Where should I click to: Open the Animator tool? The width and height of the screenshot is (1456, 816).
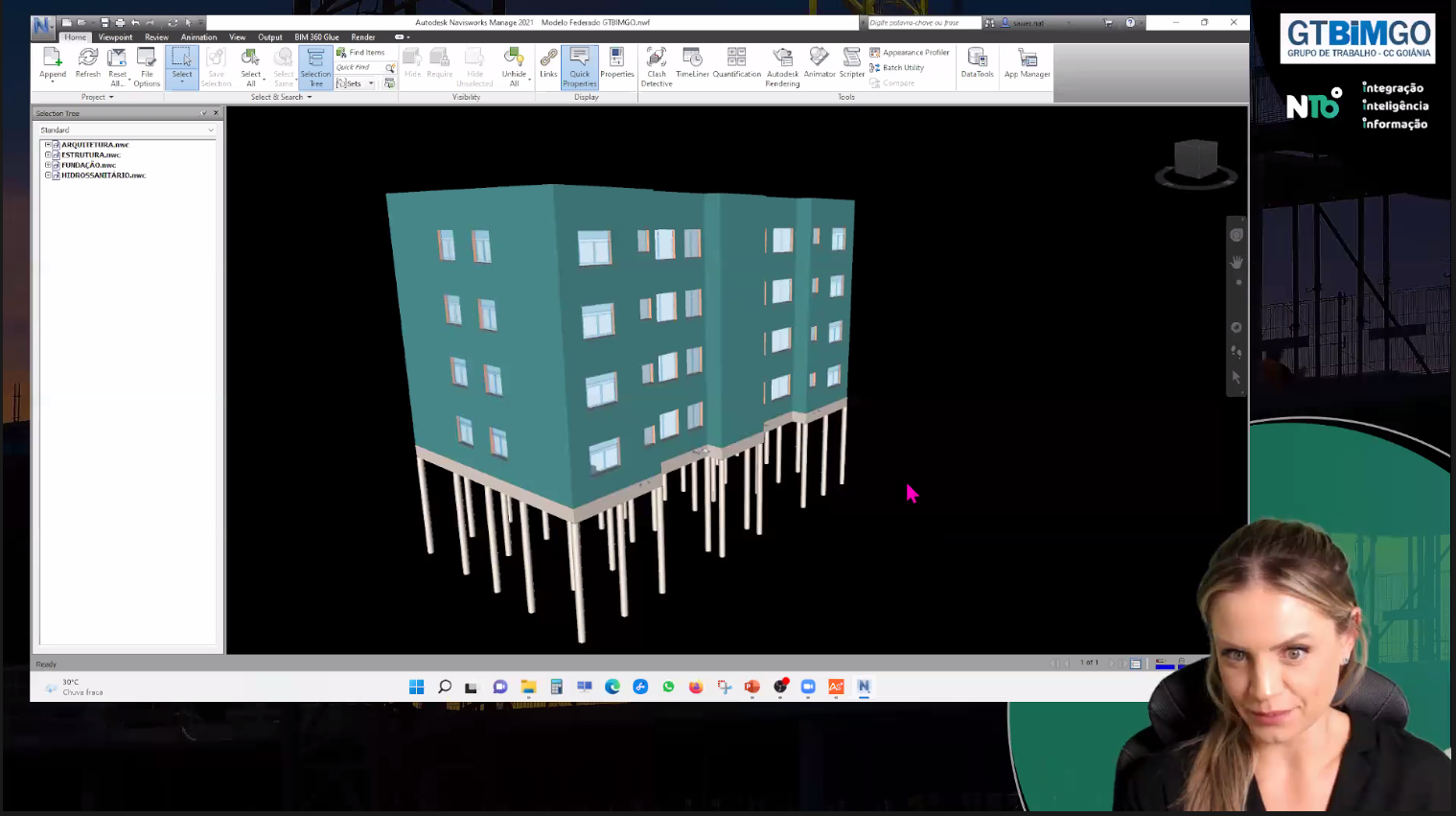tap(820, 63)
